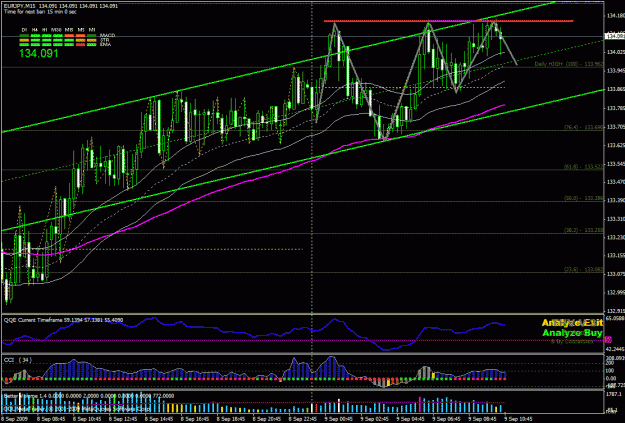Click the '(76.4) - 133.690' Fibonacci label

coord(584,127)
